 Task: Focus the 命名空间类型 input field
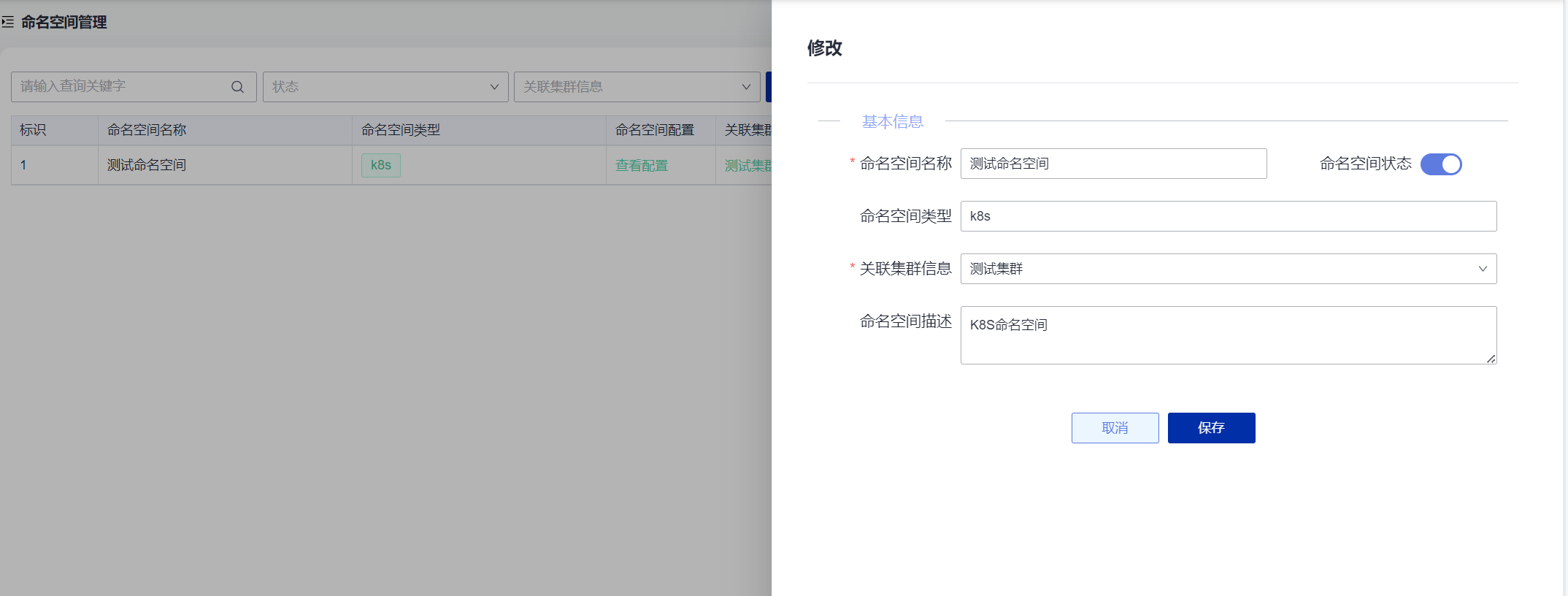click(x=1229, y=216)
